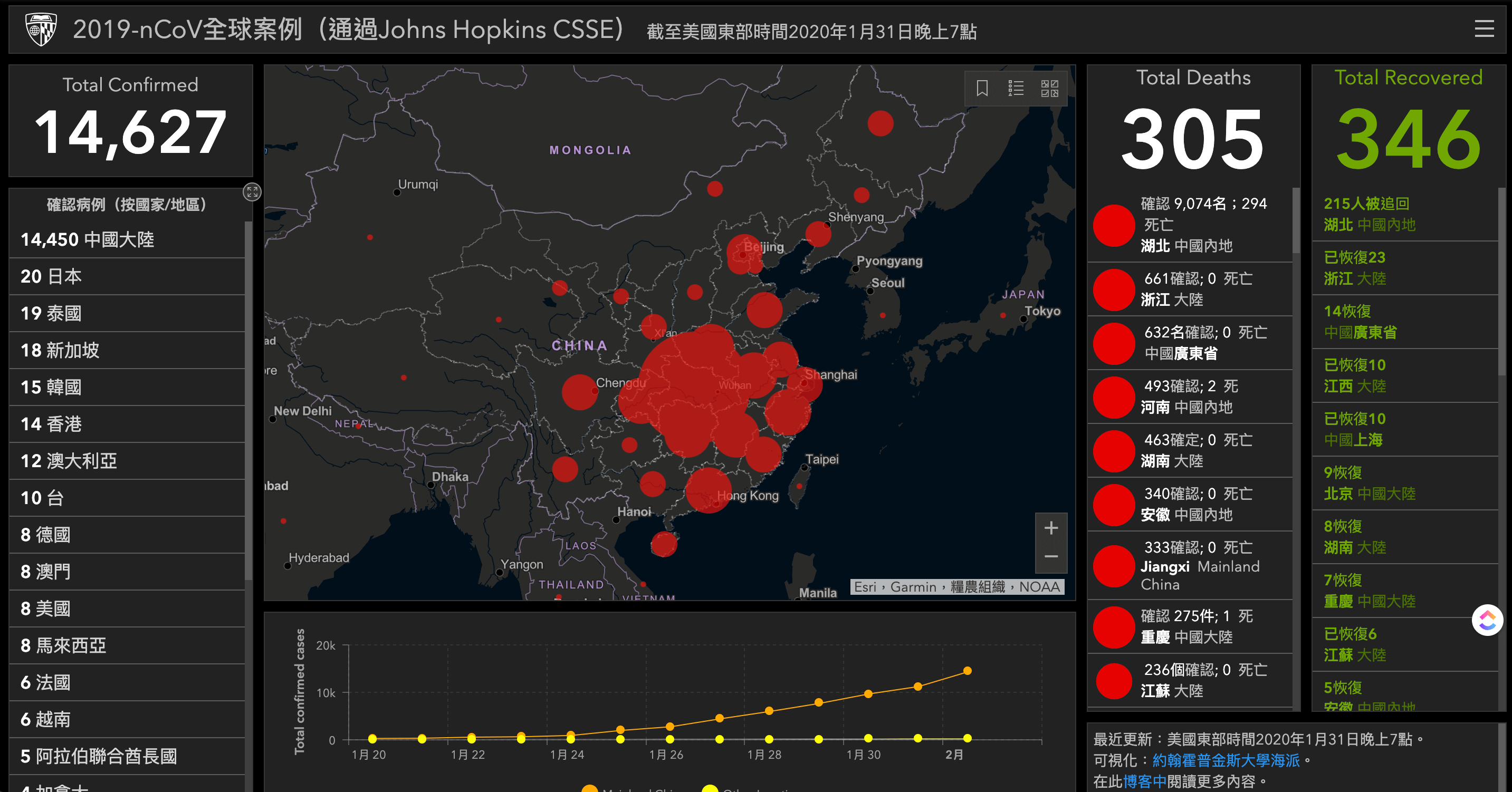This screenshot has height=792, width=1512.
Task: Click the Total Deaths 305 figure
Action: point(1193,139)
